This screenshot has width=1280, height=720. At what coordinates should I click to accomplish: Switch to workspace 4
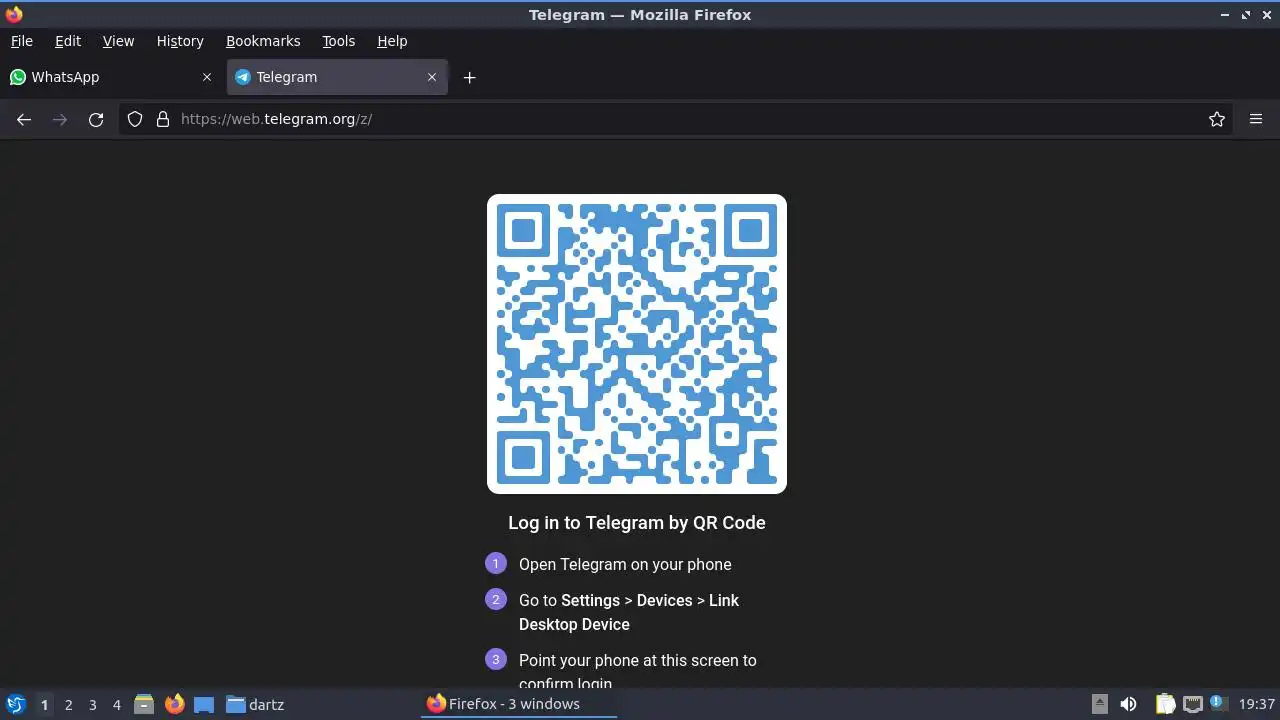point(116,704)
